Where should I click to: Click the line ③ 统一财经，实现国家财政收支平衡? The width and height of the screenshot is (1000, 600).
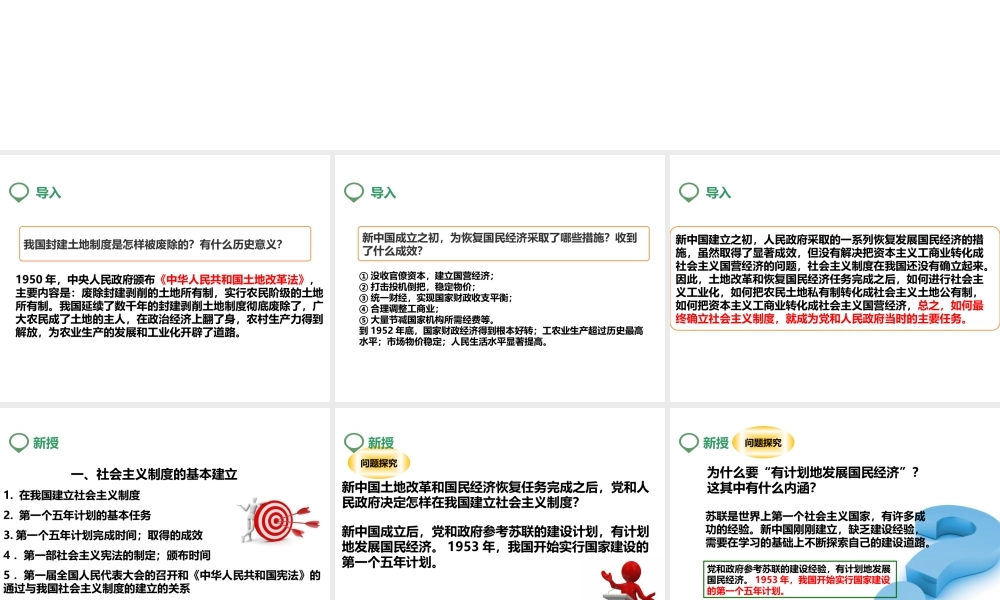pos(436,298)
